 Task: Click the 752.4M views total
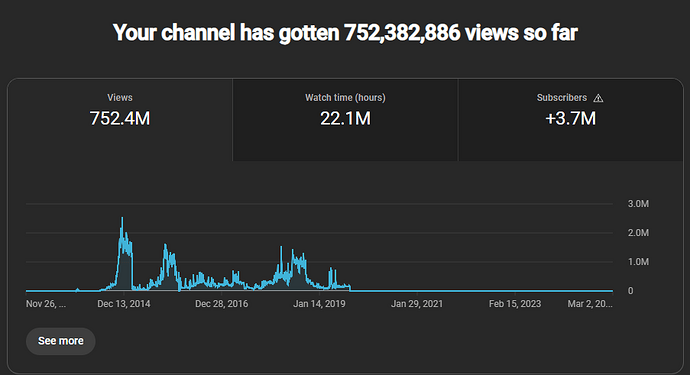point(120,118)
